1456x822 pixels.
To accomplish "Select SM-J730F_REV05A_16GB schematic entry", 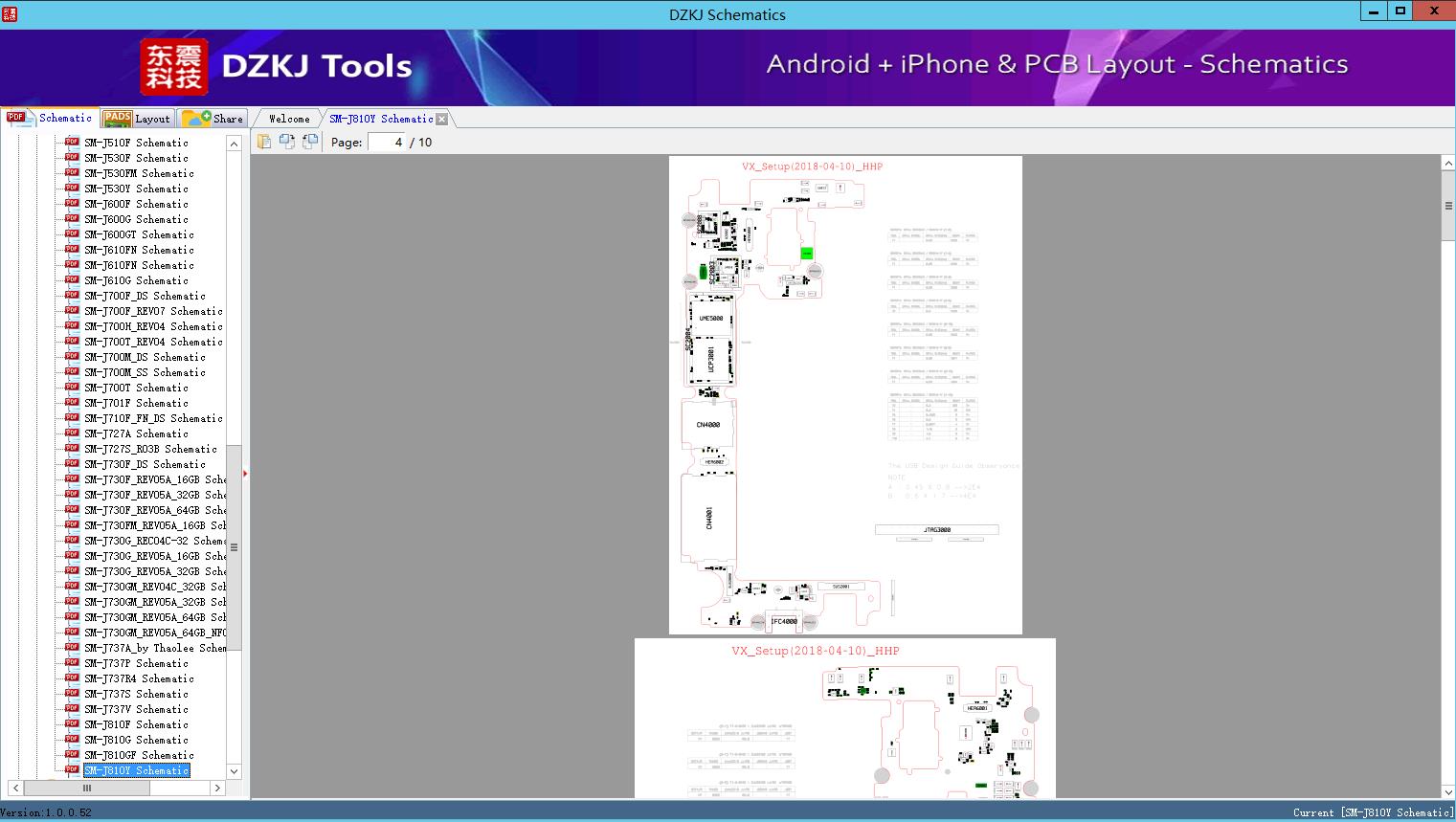I will pyautogui.click(x=155, y=479).
